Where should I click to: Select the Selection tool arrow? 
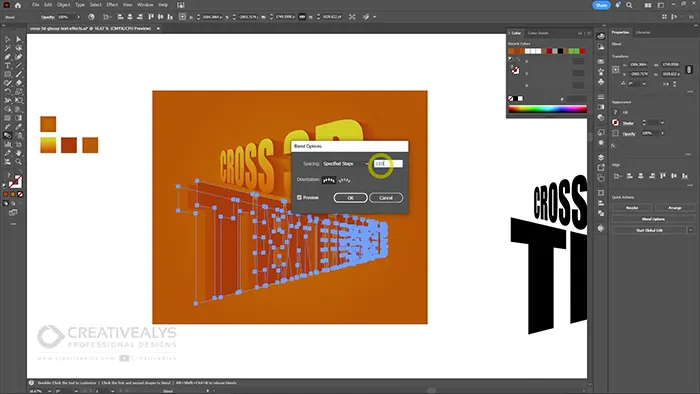[8, 39]
